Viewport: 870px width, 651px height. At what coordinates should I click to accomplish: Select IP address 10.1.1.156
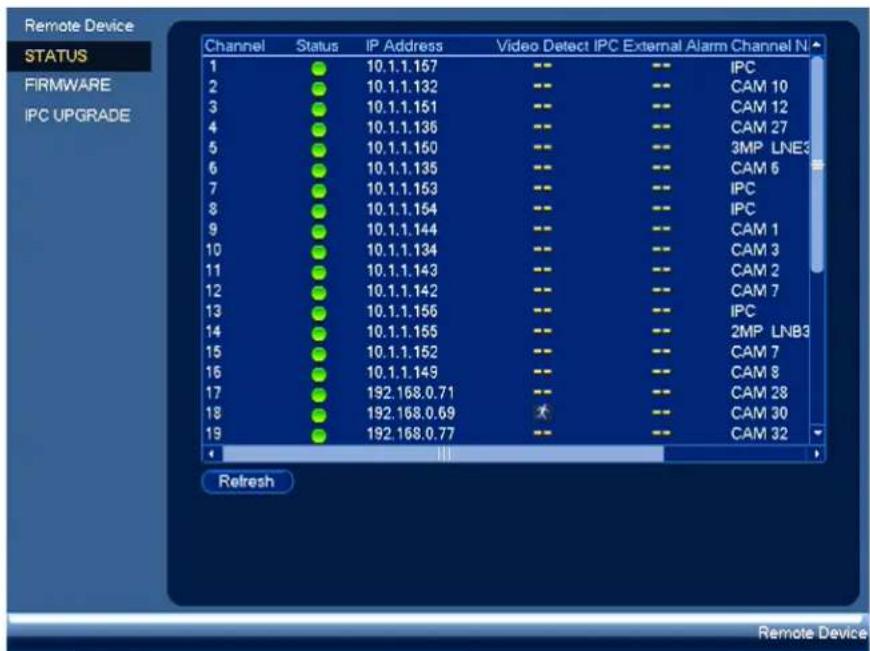tap(402, 311)
